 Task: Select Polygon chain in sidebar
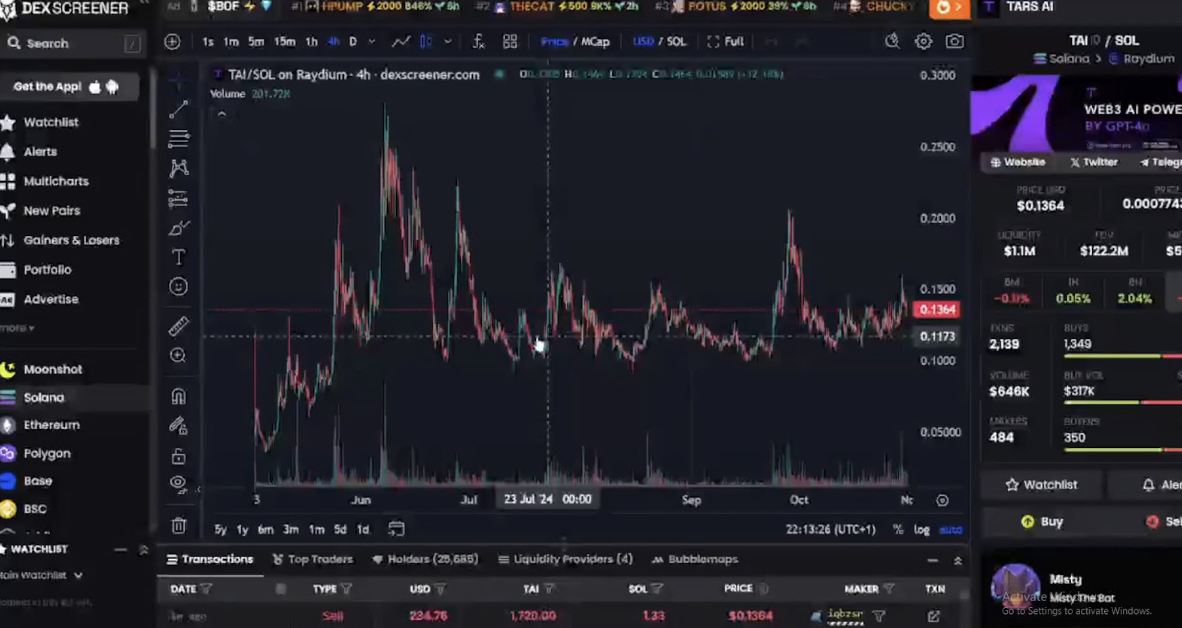(47, 453)
